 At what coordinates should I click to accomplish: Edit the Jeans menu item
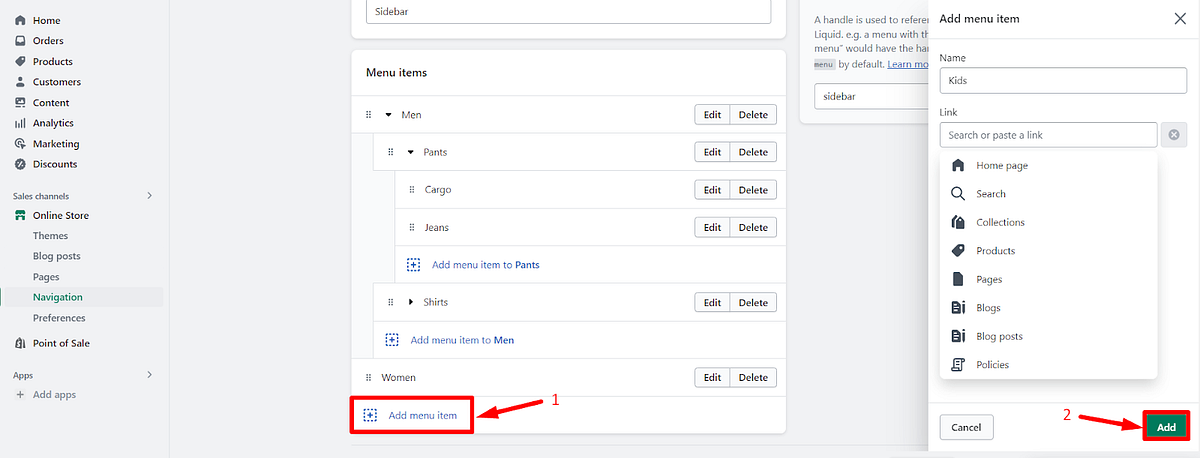click(x=712, y=227)
